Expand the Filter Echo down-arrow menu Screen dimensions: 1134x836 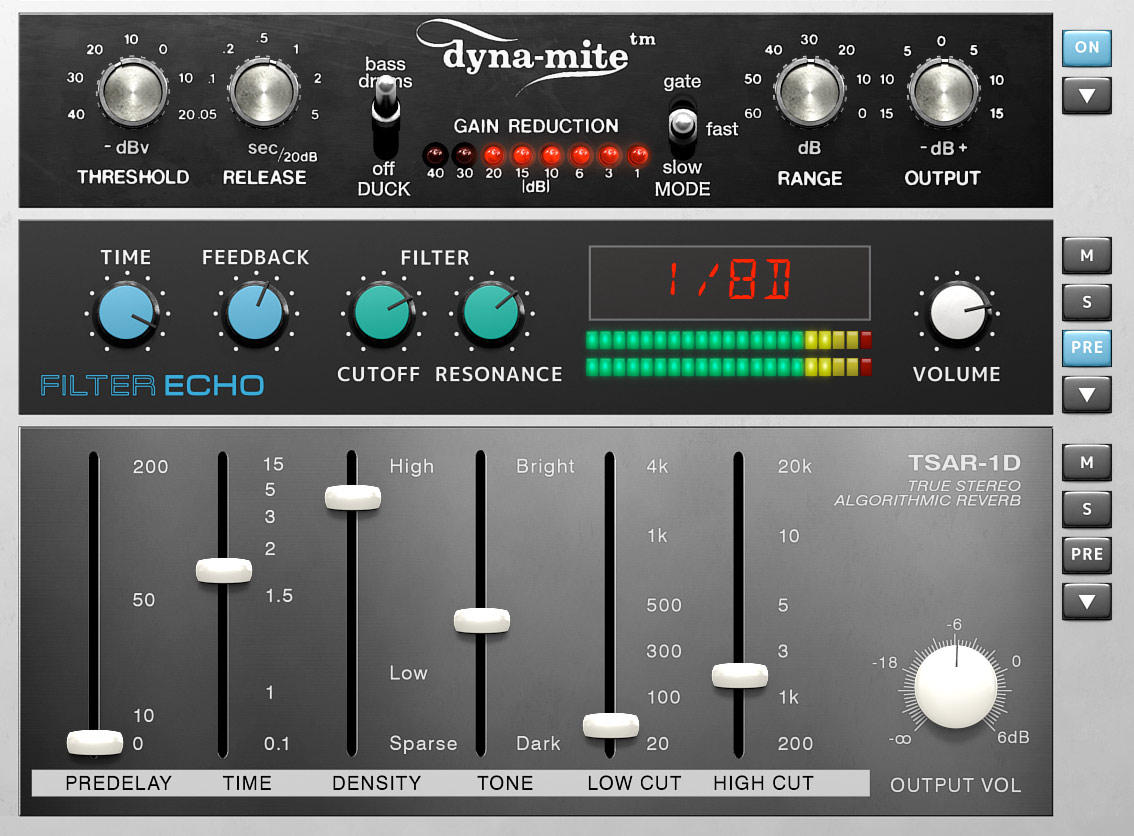click(1087, 395)
